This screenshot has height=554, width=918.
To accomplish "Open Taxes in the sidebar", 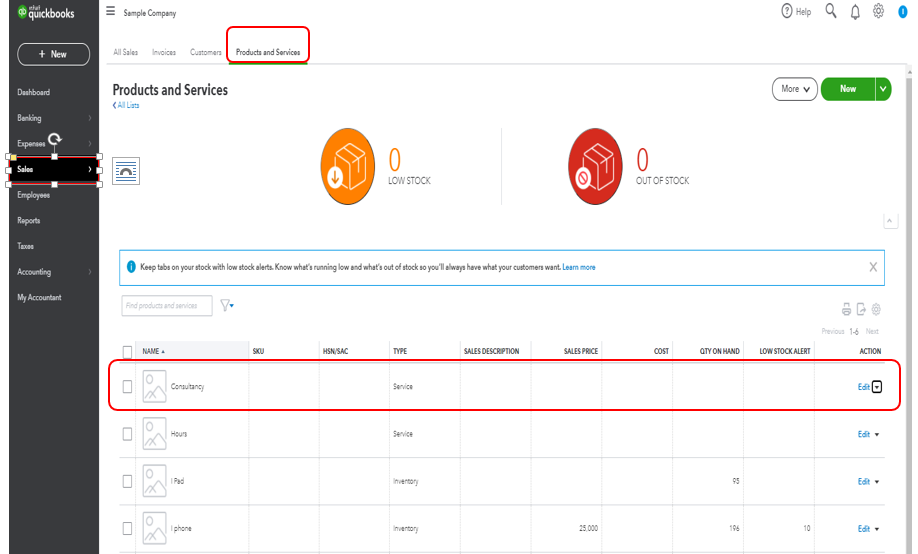I will tap(25, 246).
